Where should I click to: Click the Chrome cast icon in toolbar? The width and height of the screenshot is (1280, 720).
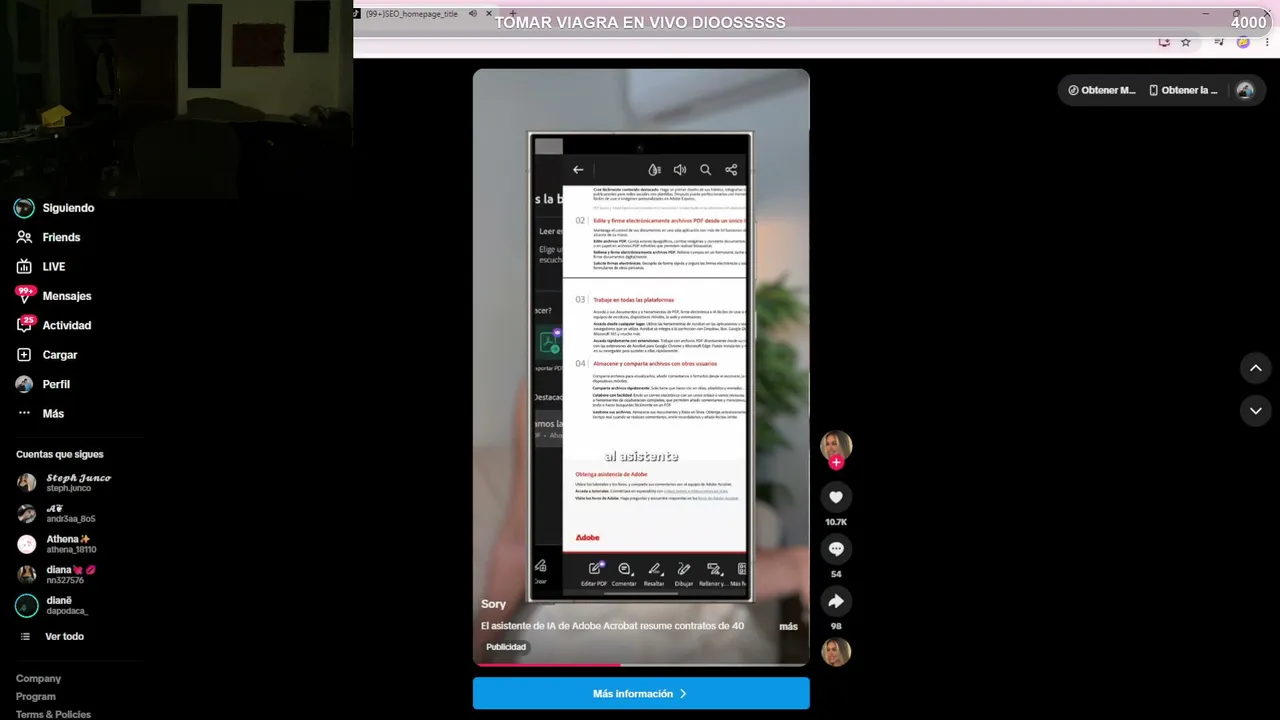pyautogui.click(x=1164, y=42)
